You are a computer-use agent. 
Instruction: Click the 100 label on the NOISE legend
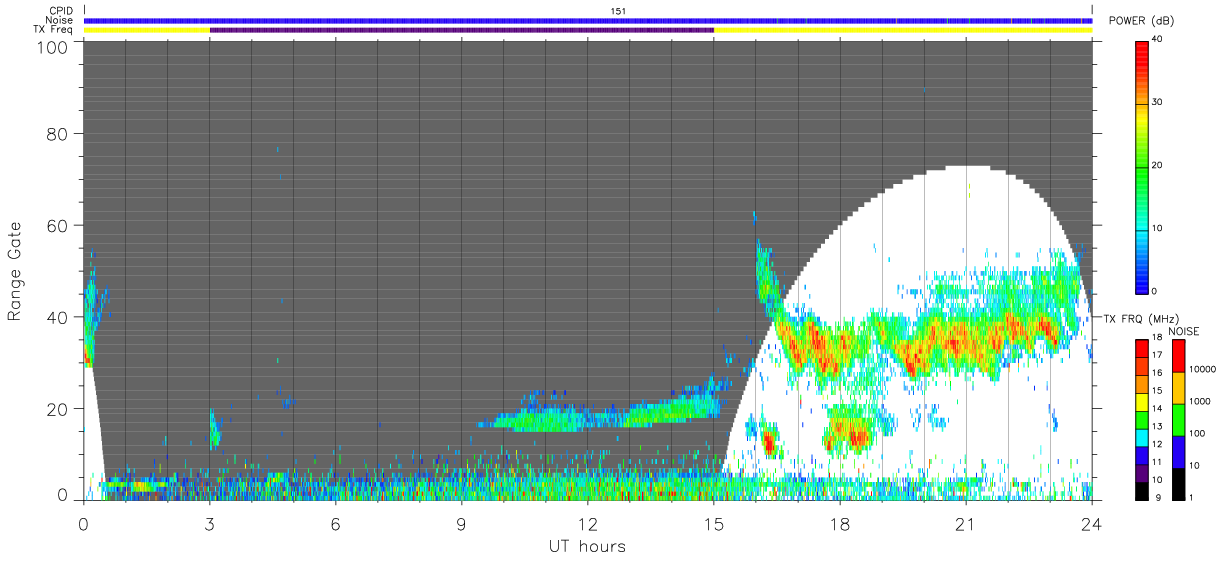[1198, 433]
